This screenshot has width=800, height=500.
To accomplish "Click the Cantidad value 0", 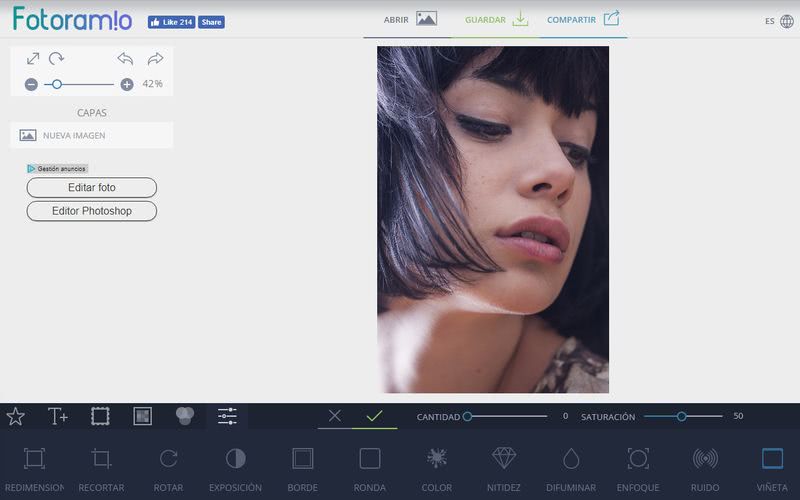I will (x=565, y=416).
